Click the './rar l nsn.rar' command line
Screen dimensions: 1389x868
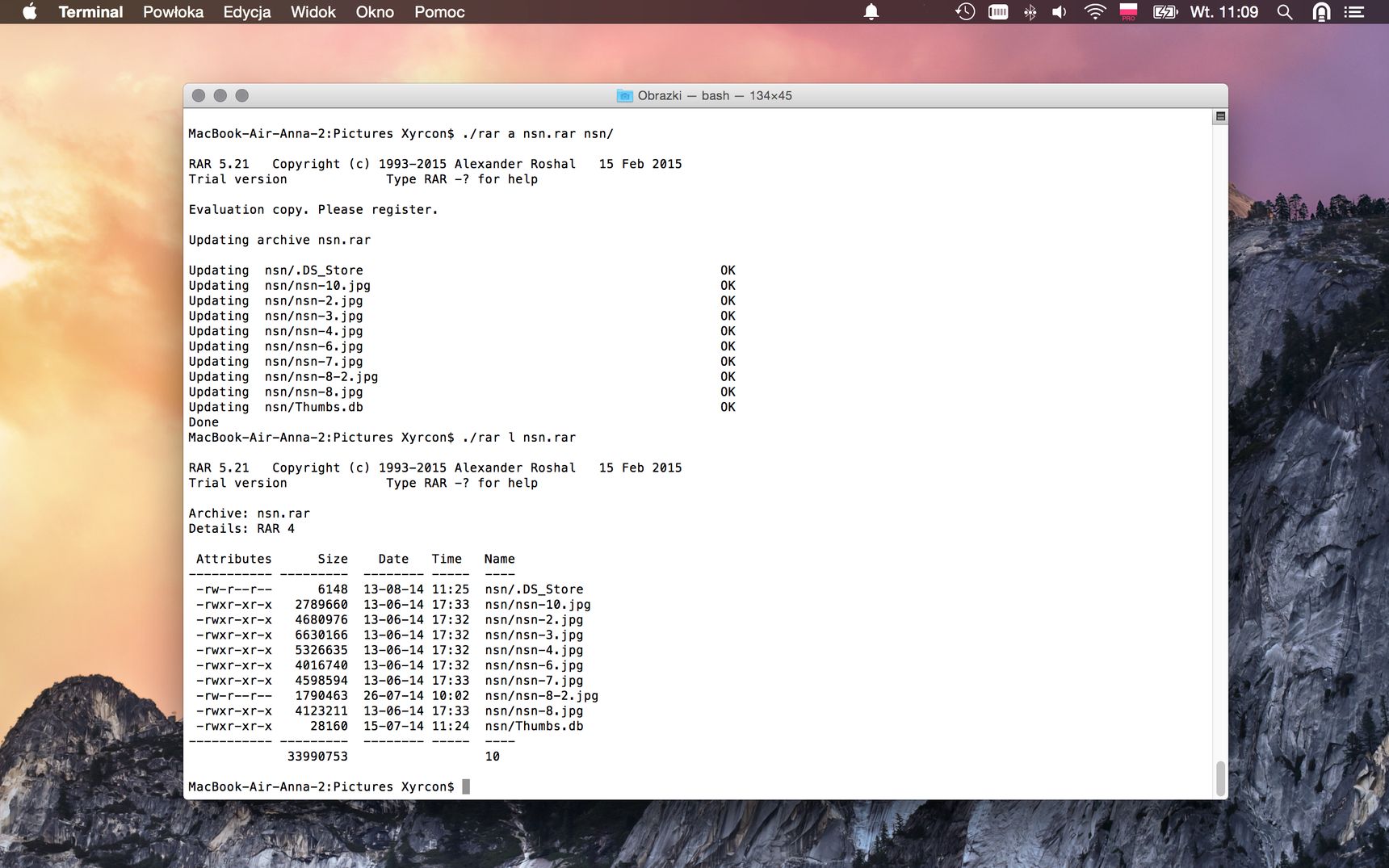tap(519, 438)
